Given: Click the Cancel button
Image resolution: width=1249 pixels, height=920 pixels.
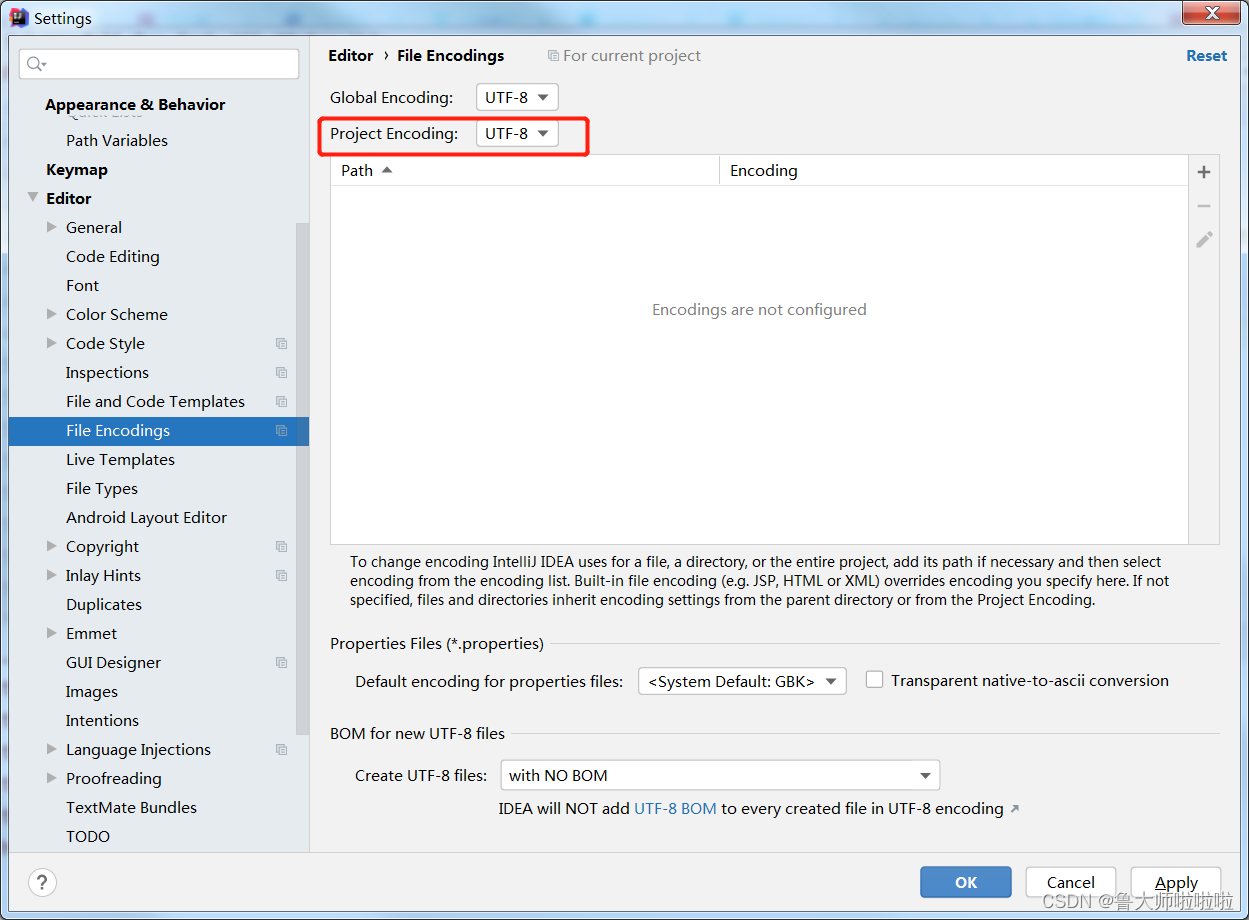Looking at the screenshot, I should point(1071,882).
